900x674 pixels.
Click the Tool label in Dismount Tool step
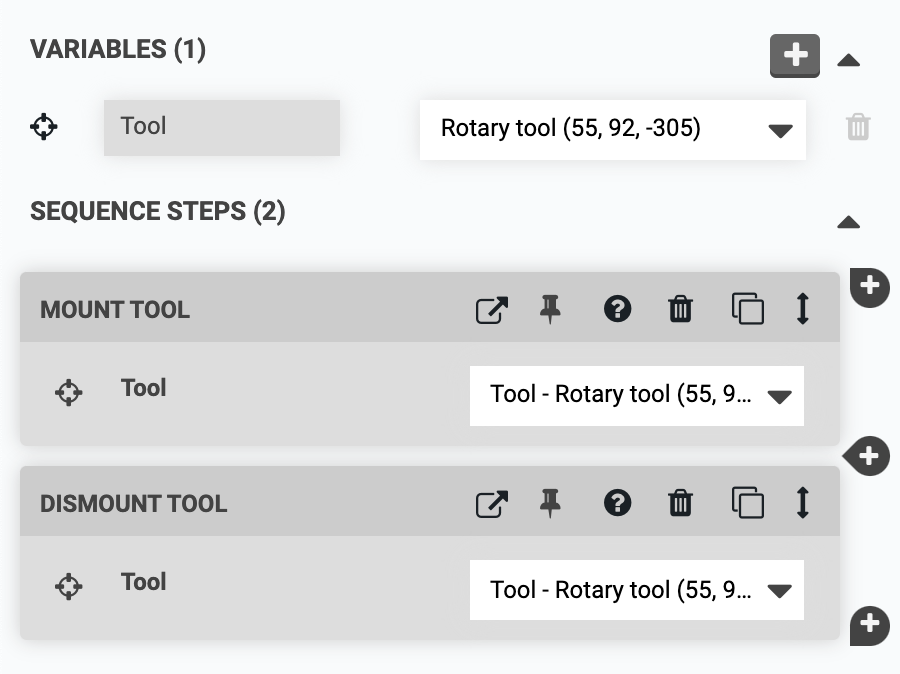(x=143, y=582)
